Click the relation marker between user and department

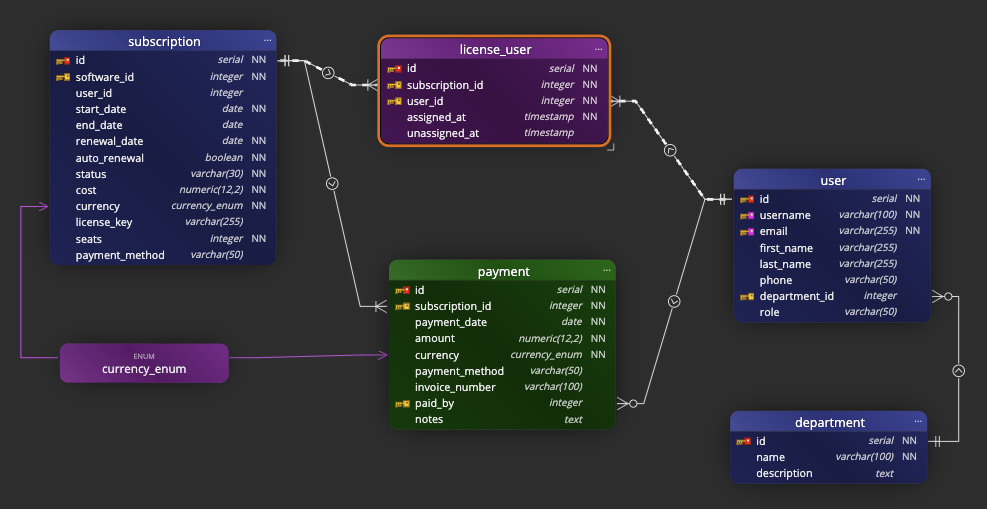pos(958,370)
